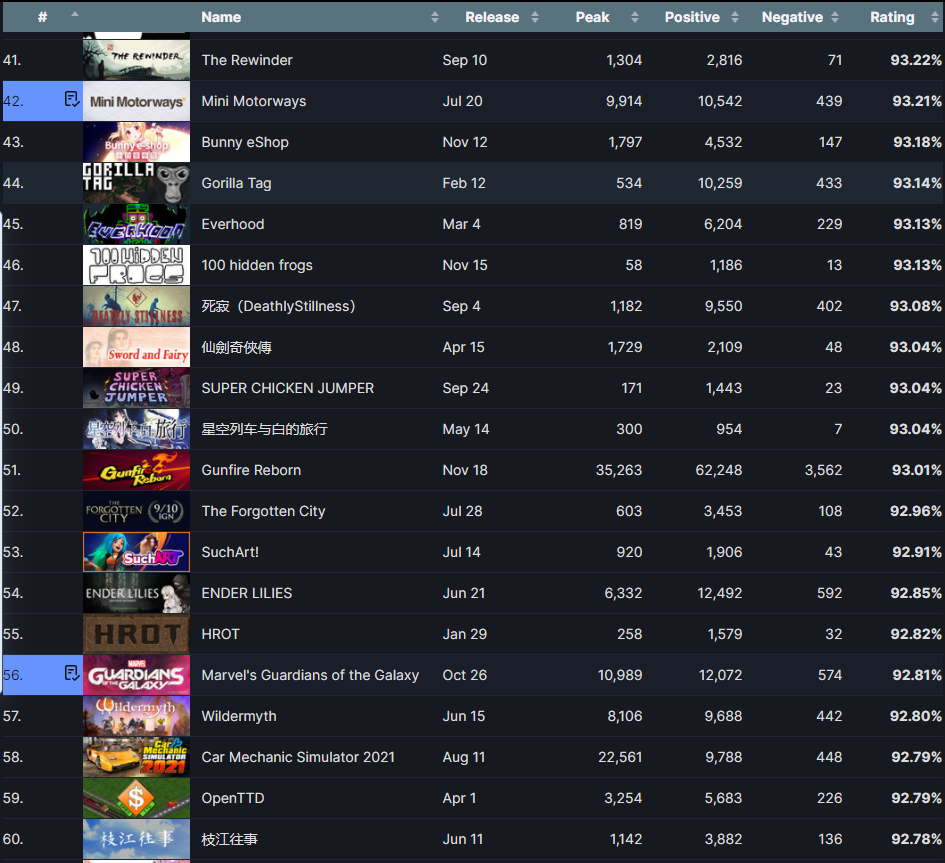Select Gorilla Tag release date Feb 12
This screenshot has height=863, width=945.
pyautogui.click(x=464, y=183)
